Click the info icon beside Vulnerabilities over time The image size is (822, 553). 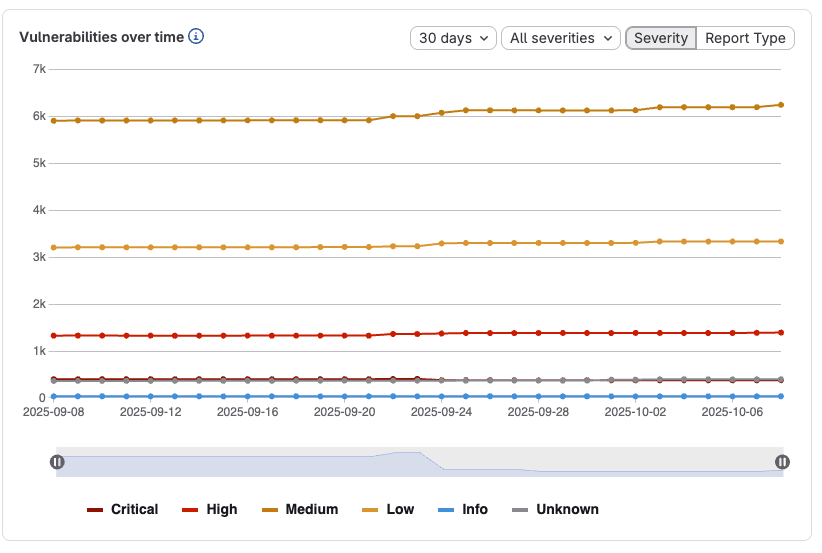point(196,37)
